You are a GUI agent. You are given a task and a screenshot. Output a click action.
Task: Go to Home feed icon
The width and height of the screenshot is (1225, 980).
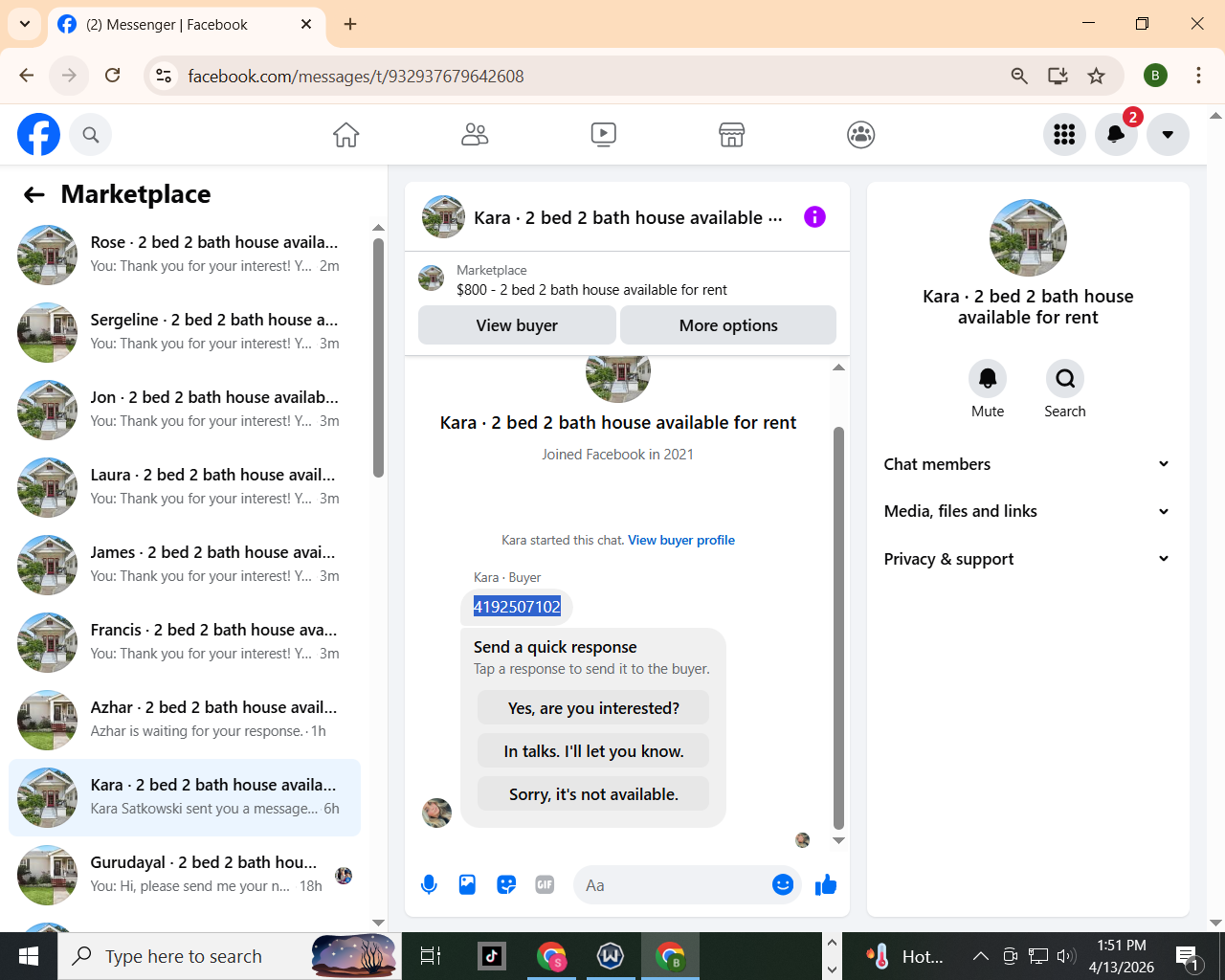click(x=346, y=135)
